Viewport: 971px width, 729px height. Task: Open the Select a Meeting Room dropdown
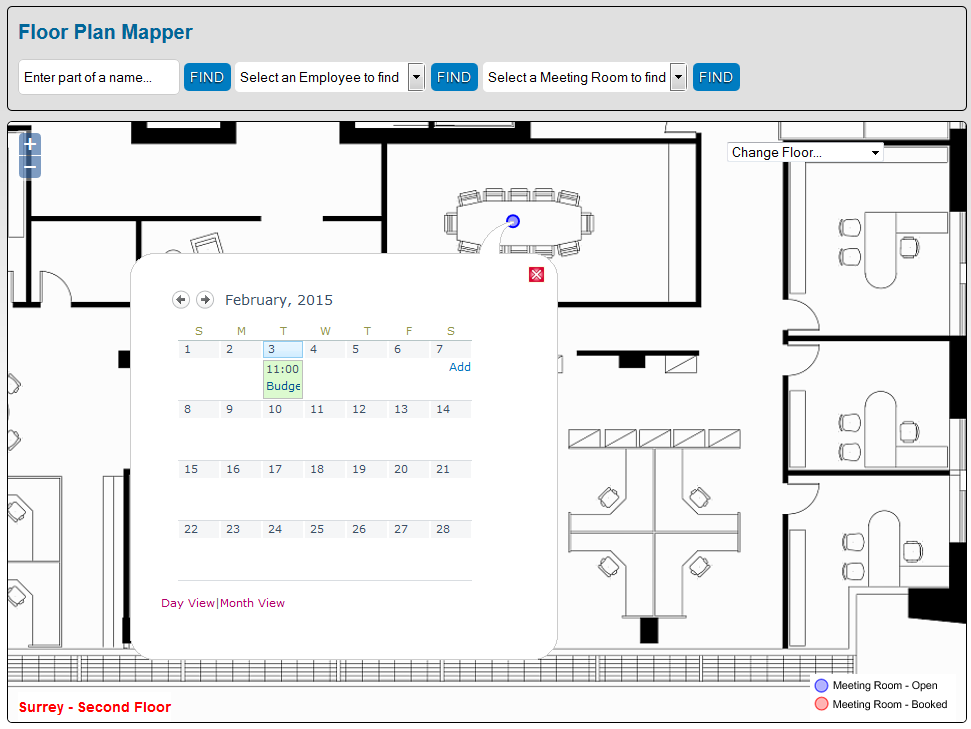(677, 77)
